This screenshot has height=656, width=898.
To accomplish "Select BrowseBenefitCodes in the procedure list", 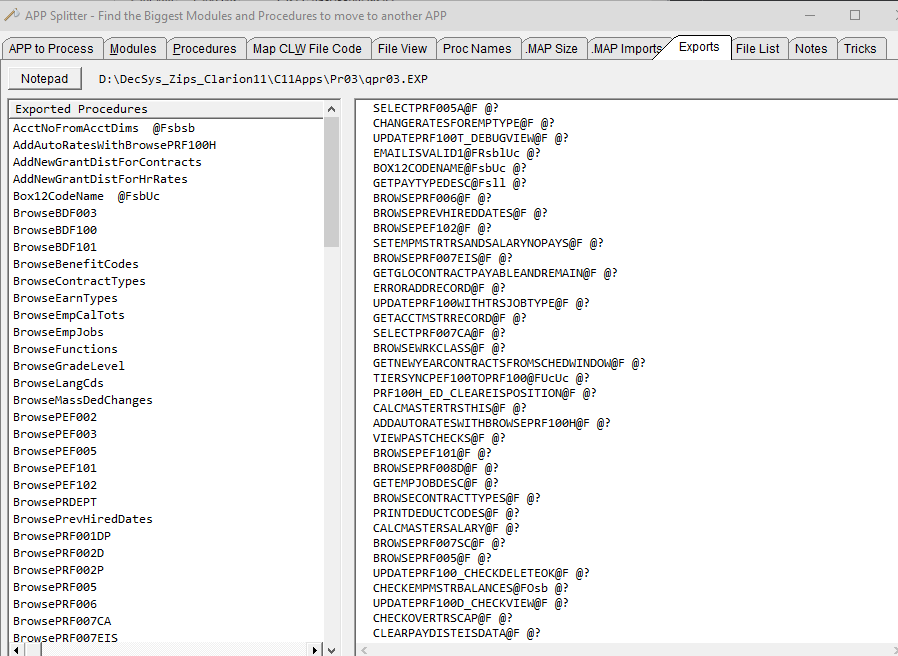I will (x=76, y=264).
